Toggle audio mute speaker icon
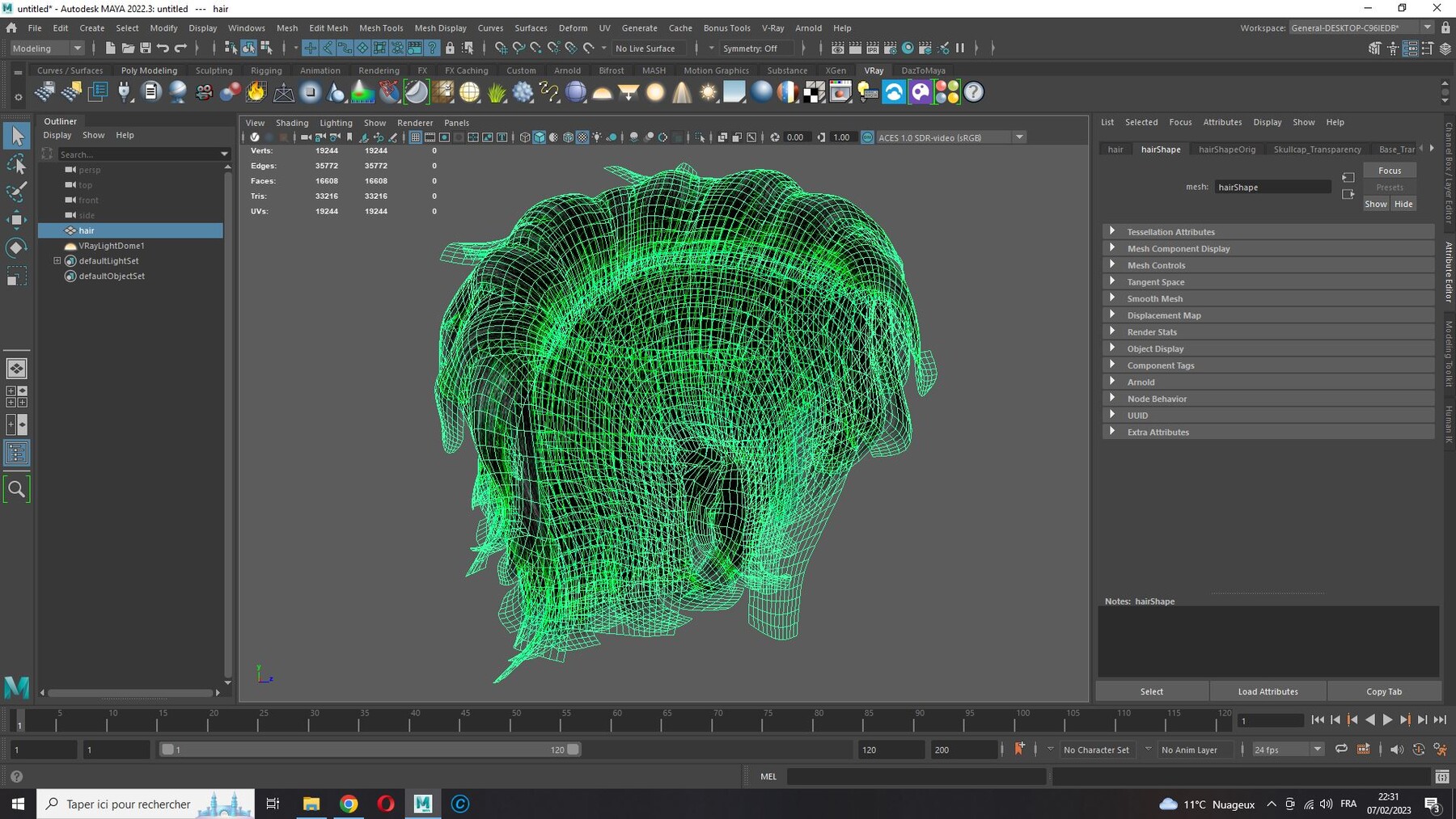The width and height of the screenshot is (1456, 819). tap(1396, 749)
